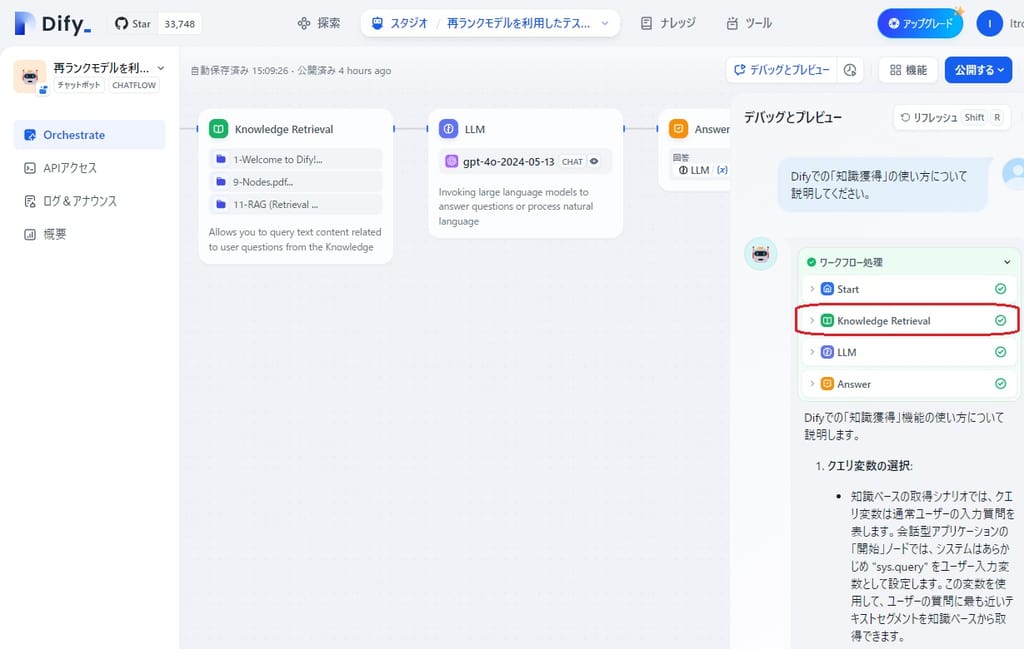Click the Dify logo in the header

[52, 23]
